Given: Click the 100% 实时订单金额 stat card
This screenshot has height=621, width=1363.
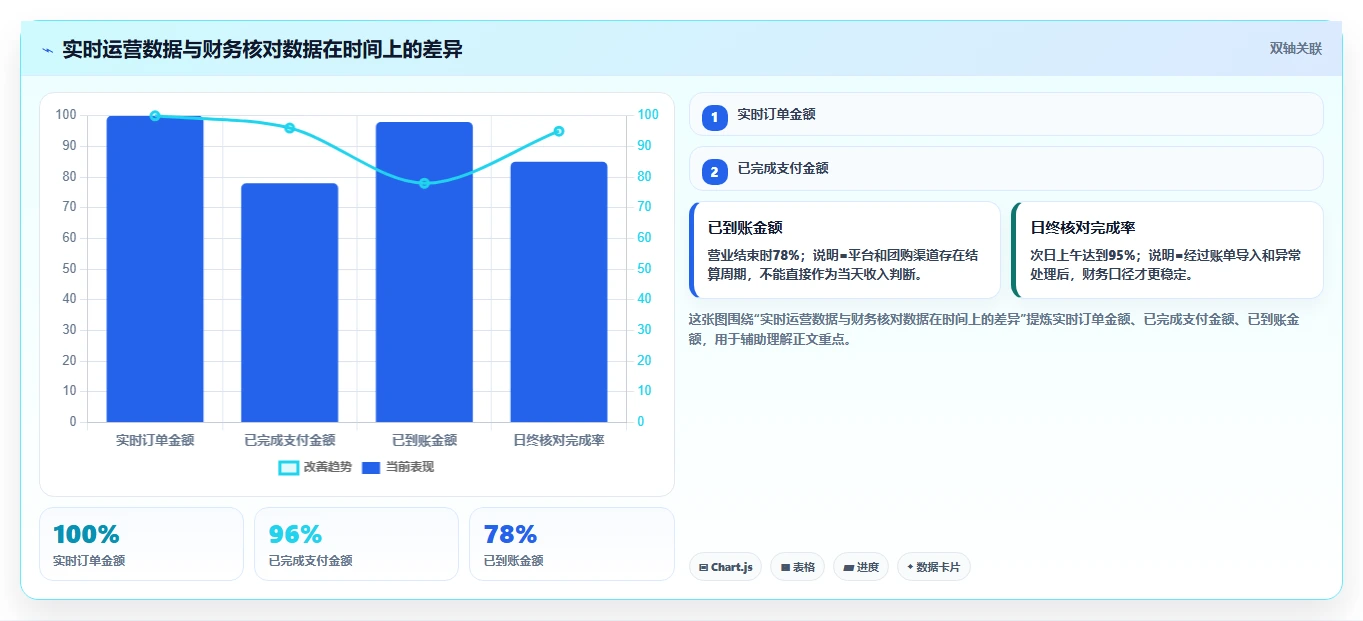Looking at the screenshot, I should [141, 544].
